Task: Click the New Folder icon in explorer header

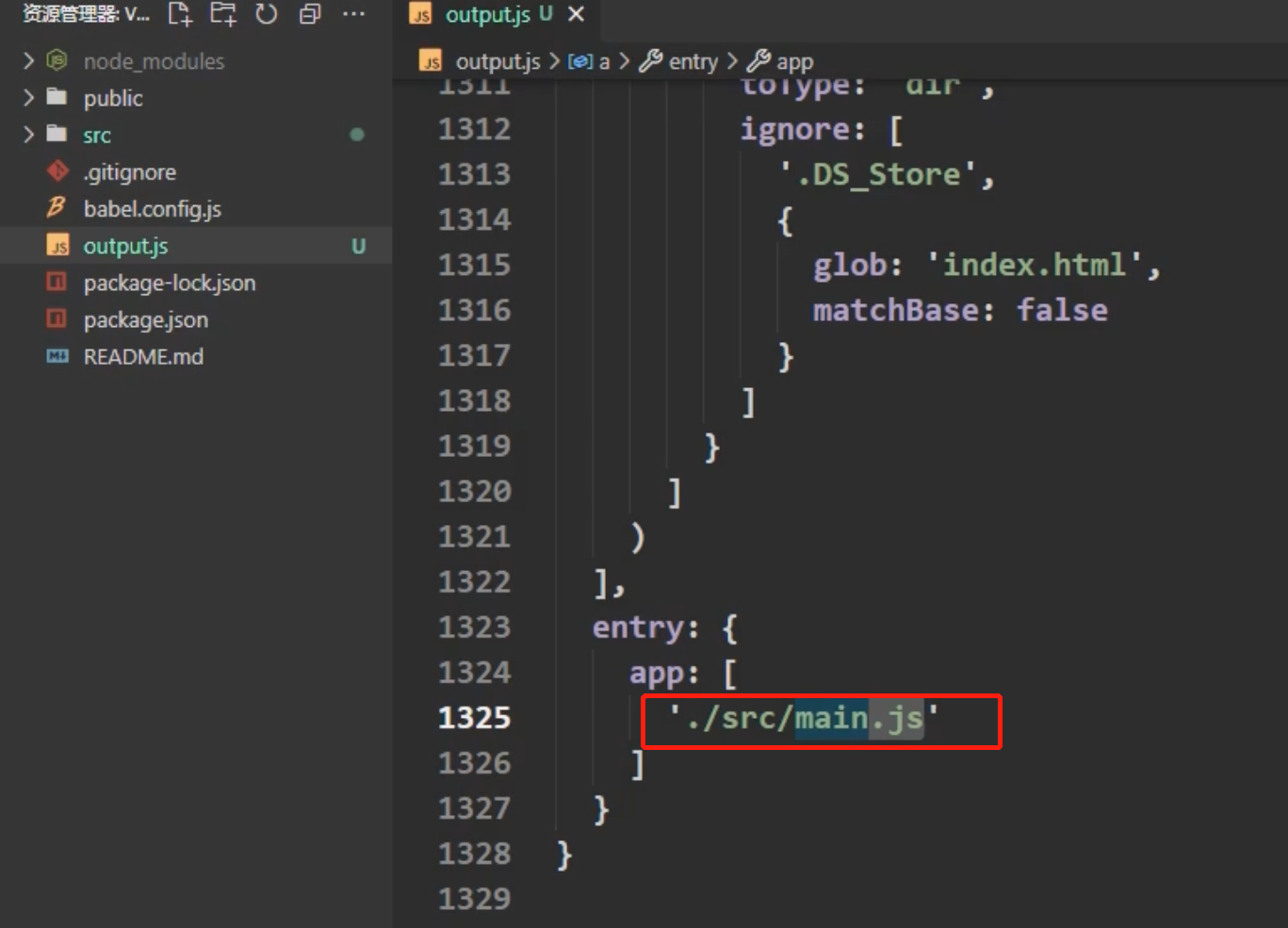Action: (x=223, y=14)
